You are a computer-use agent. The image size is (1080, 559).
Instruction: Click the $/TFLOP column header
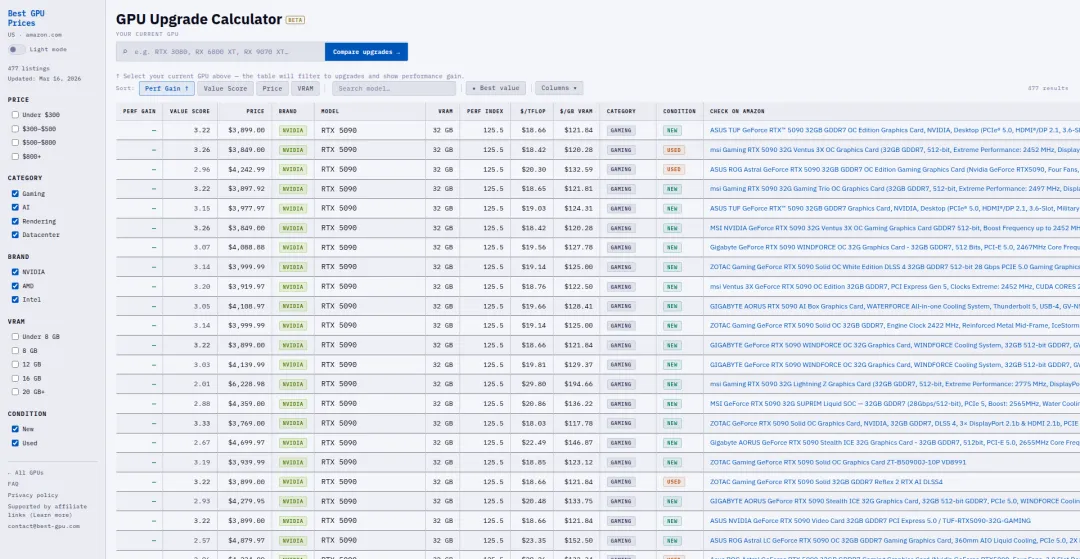[534, 111]
